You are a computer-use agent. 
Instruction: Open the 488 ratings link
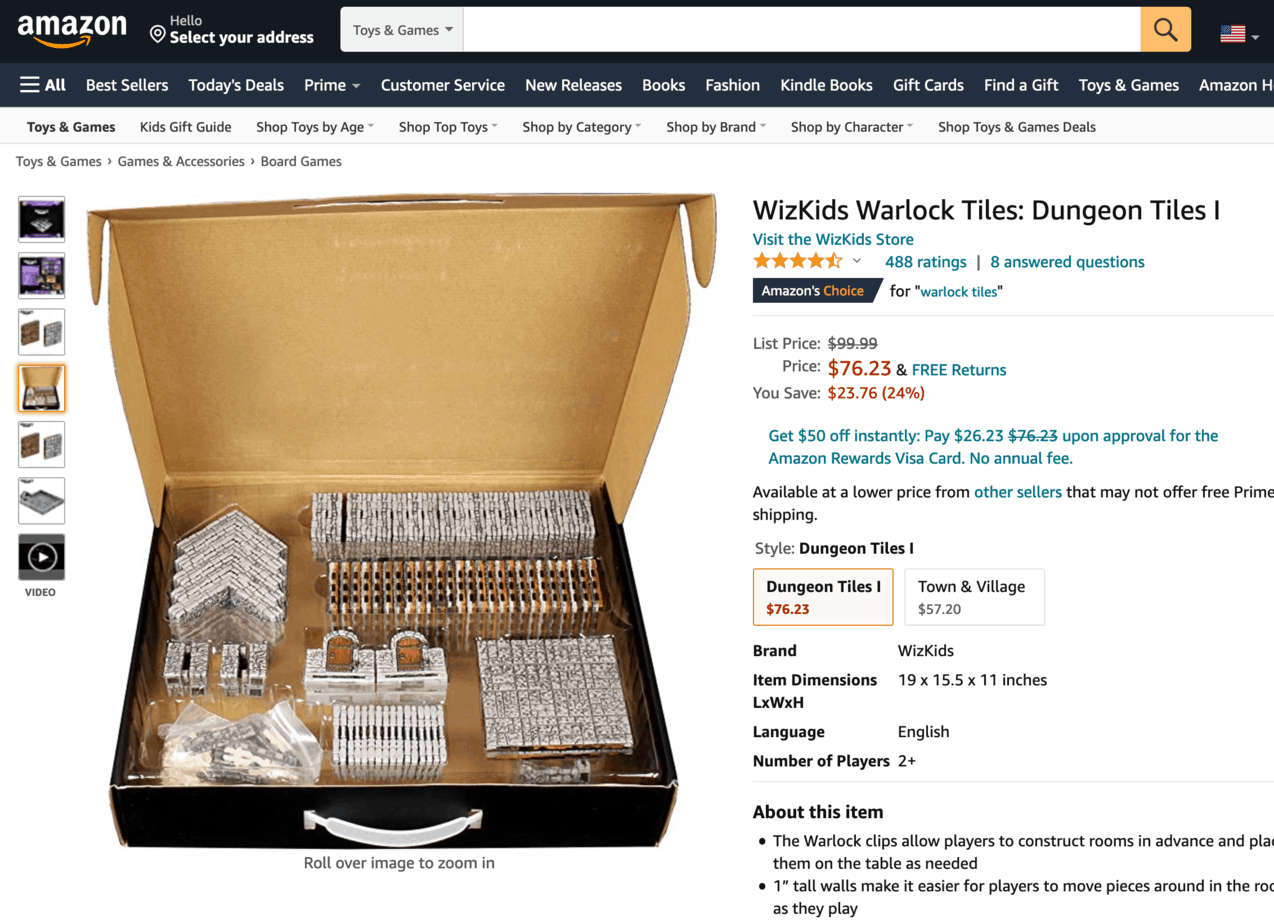(926, 262)
